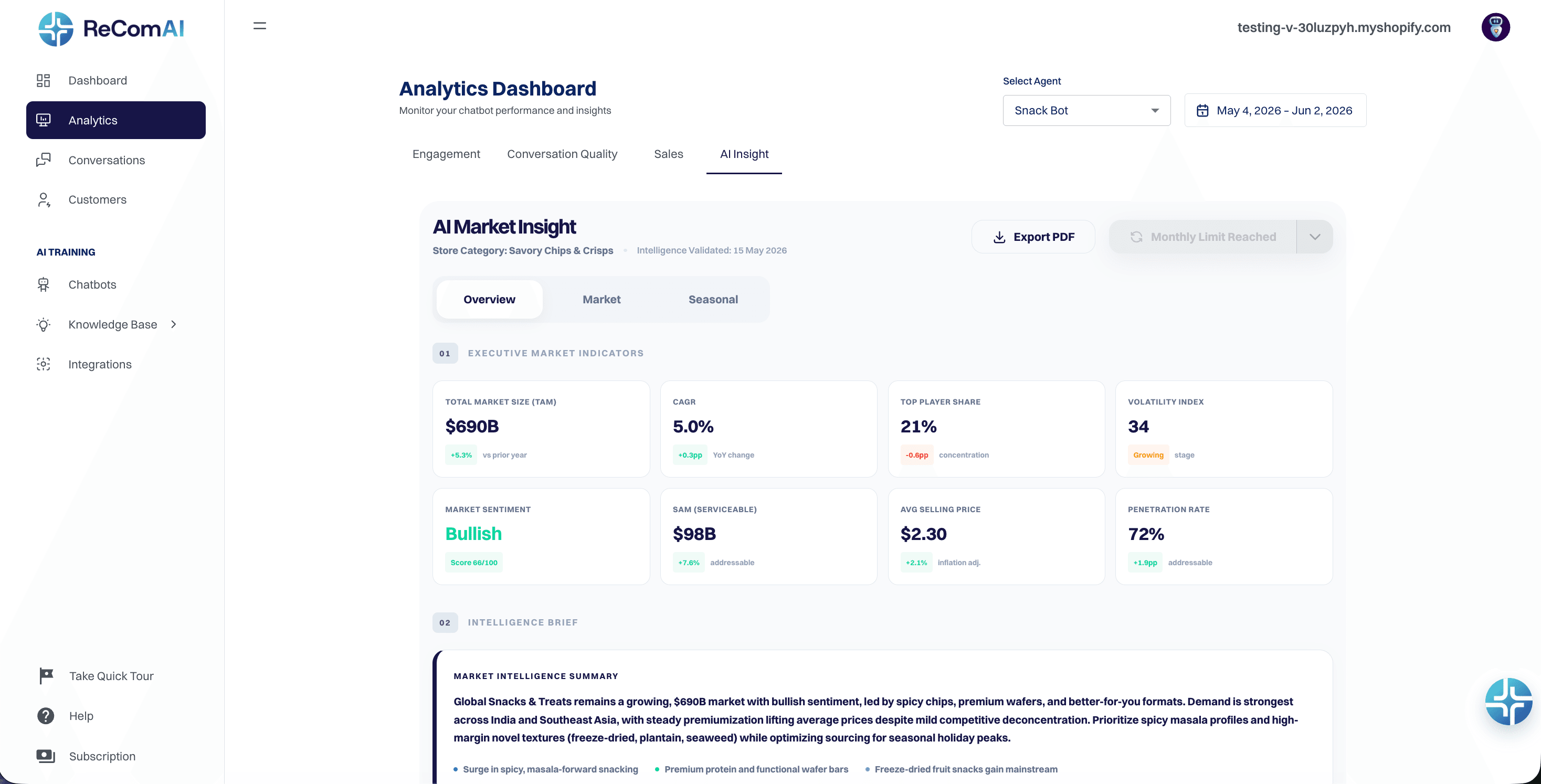The width and height of the screenshot is (1541, 784).
Task: Click the Volatility Index 34 value
Action: 1138,427
